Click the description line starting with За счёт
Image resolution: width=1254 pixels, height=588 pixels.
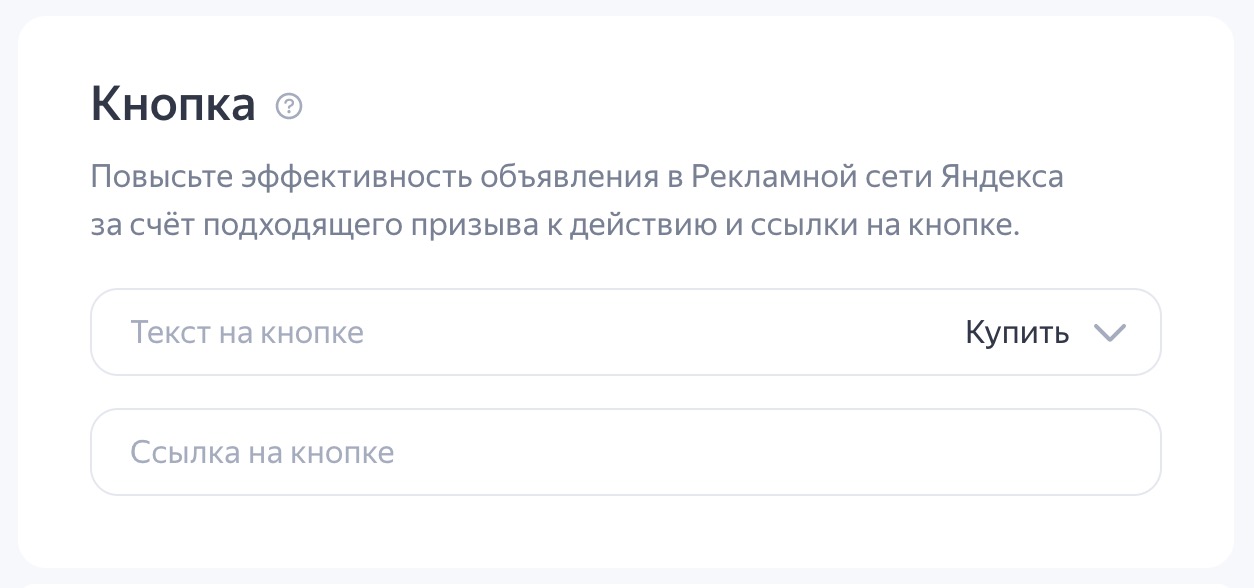(x=555, y=225)
